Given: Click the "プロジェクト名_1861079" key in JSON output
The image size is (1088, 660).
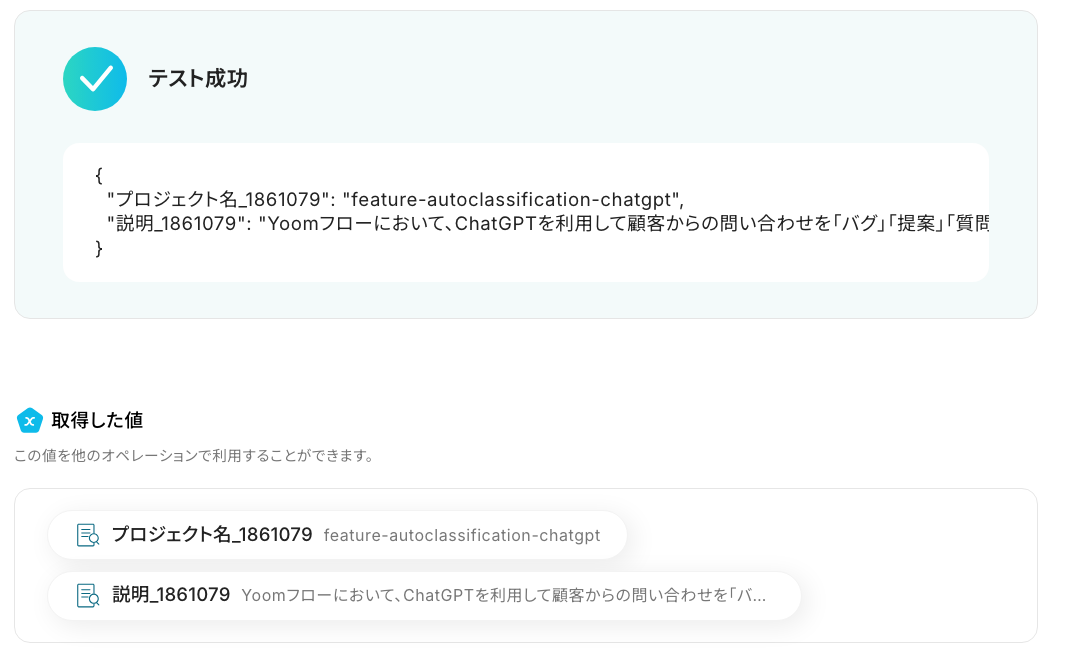Looking at the screenshot, I should 218,199.
